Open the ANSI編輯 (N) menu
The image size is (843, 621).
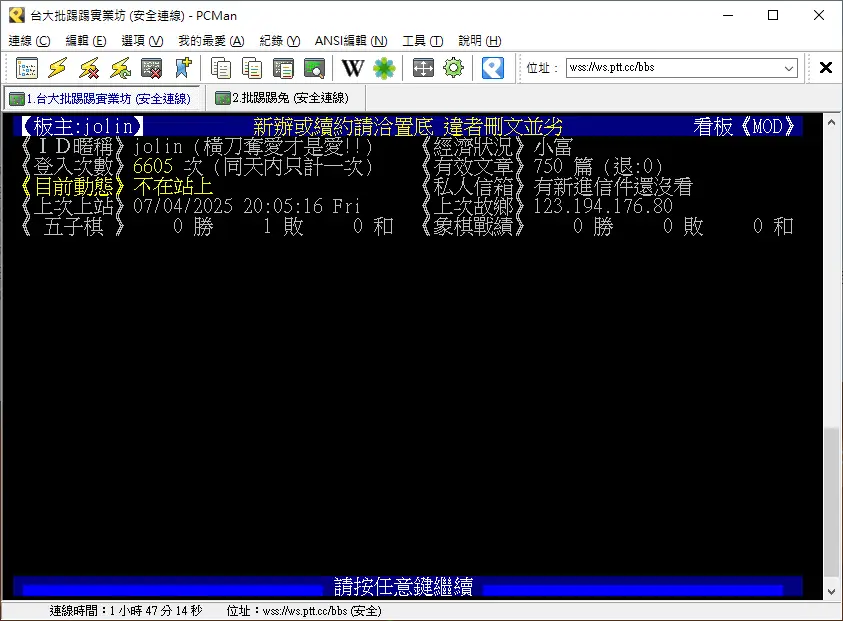(x=350, y=41)
